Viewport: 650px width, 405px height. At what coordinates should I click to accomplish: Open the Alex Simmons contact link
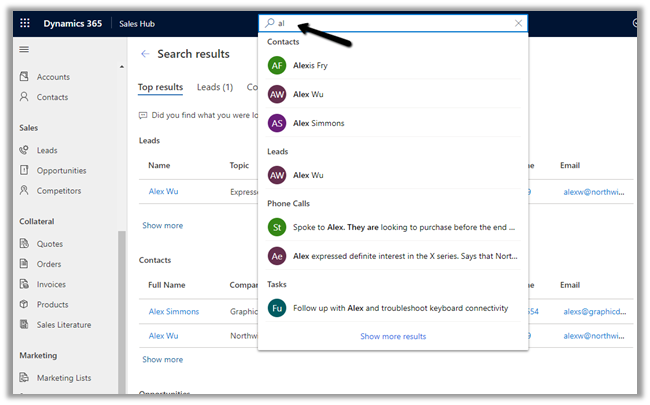click(x=174, y=312)
